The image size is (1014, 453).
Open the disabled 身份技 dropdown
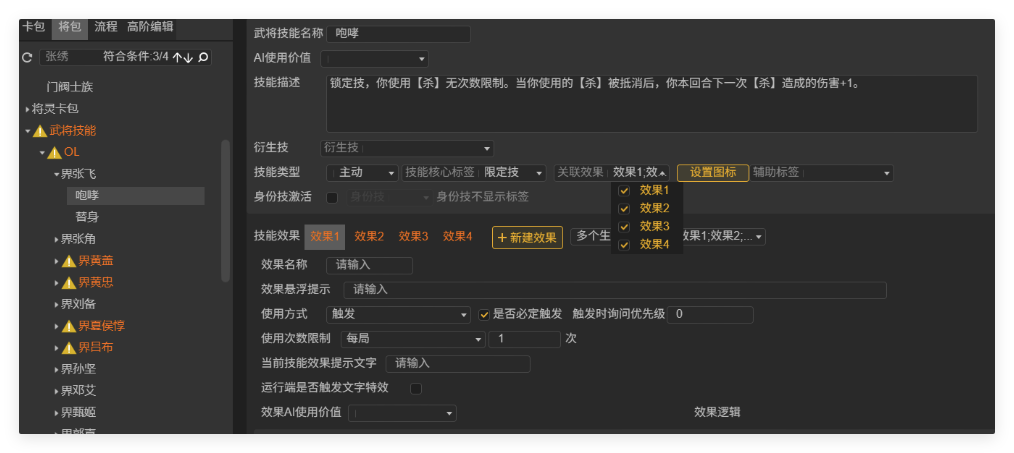click(x=389, y=197)
